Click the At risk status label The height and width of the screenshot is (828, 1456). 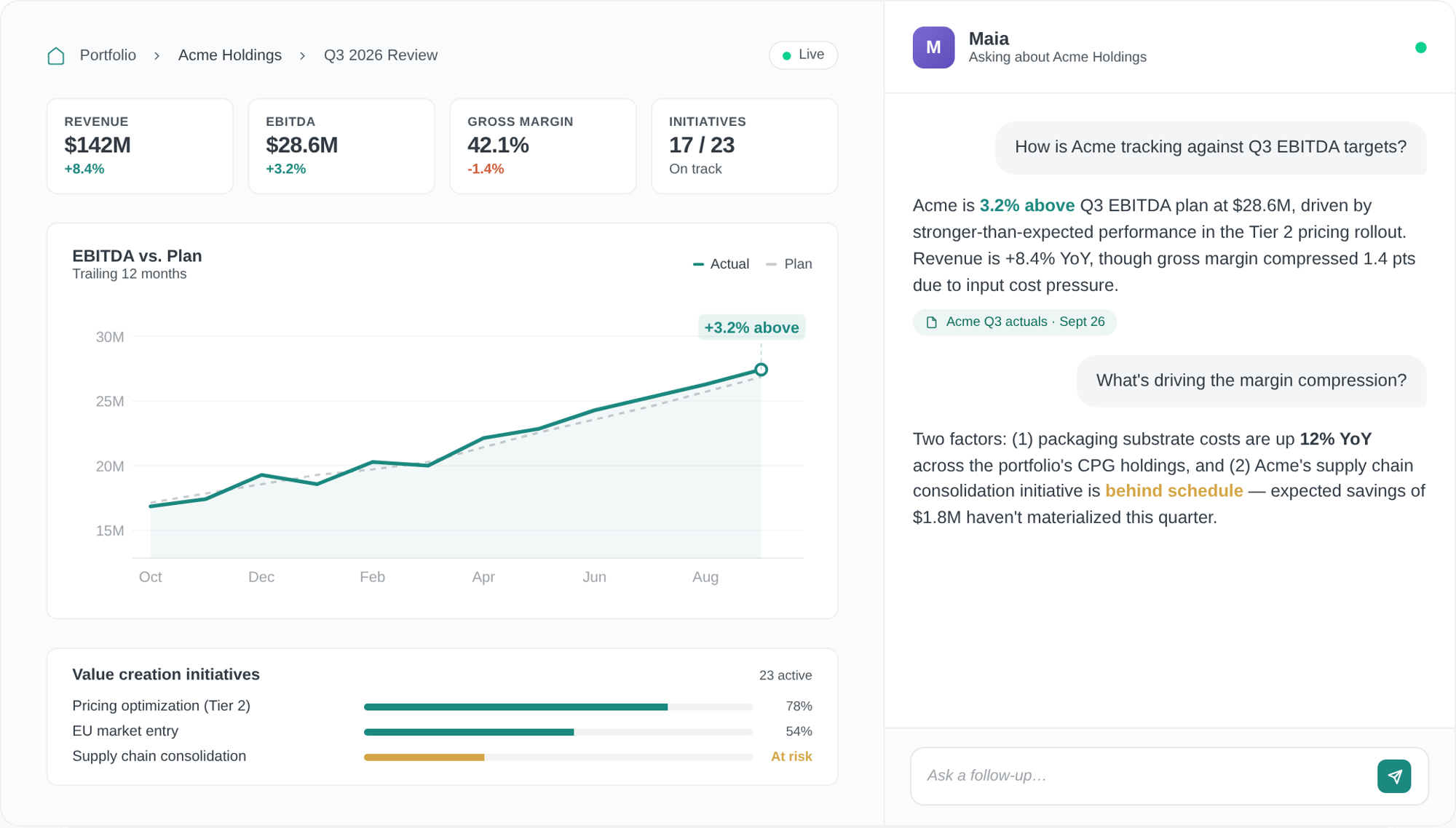tap(791, 757)
